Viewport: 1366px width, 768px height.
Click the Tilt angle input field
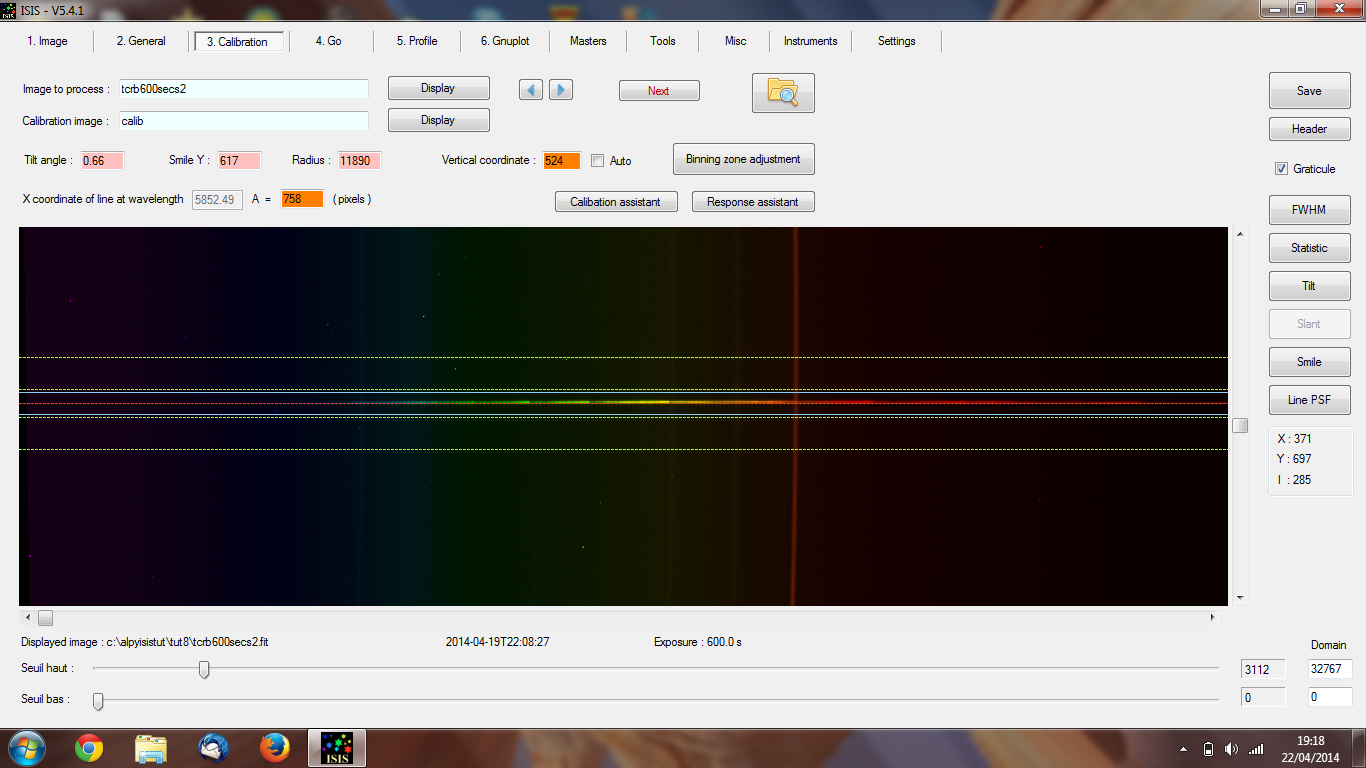click(x=102, y=161)
